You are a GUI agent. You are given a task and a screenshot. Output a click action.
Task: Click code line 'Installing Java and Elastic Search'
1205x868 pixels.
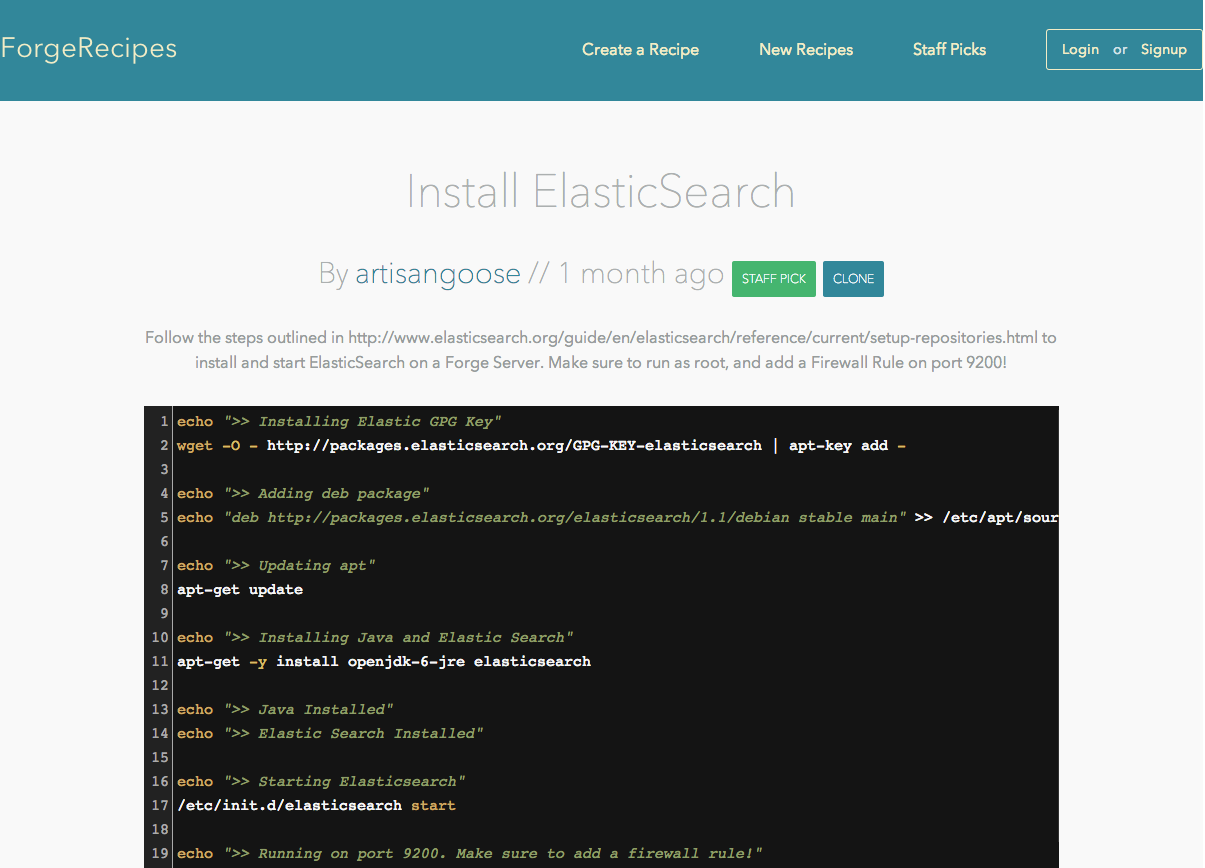click(x=375, y=637)
